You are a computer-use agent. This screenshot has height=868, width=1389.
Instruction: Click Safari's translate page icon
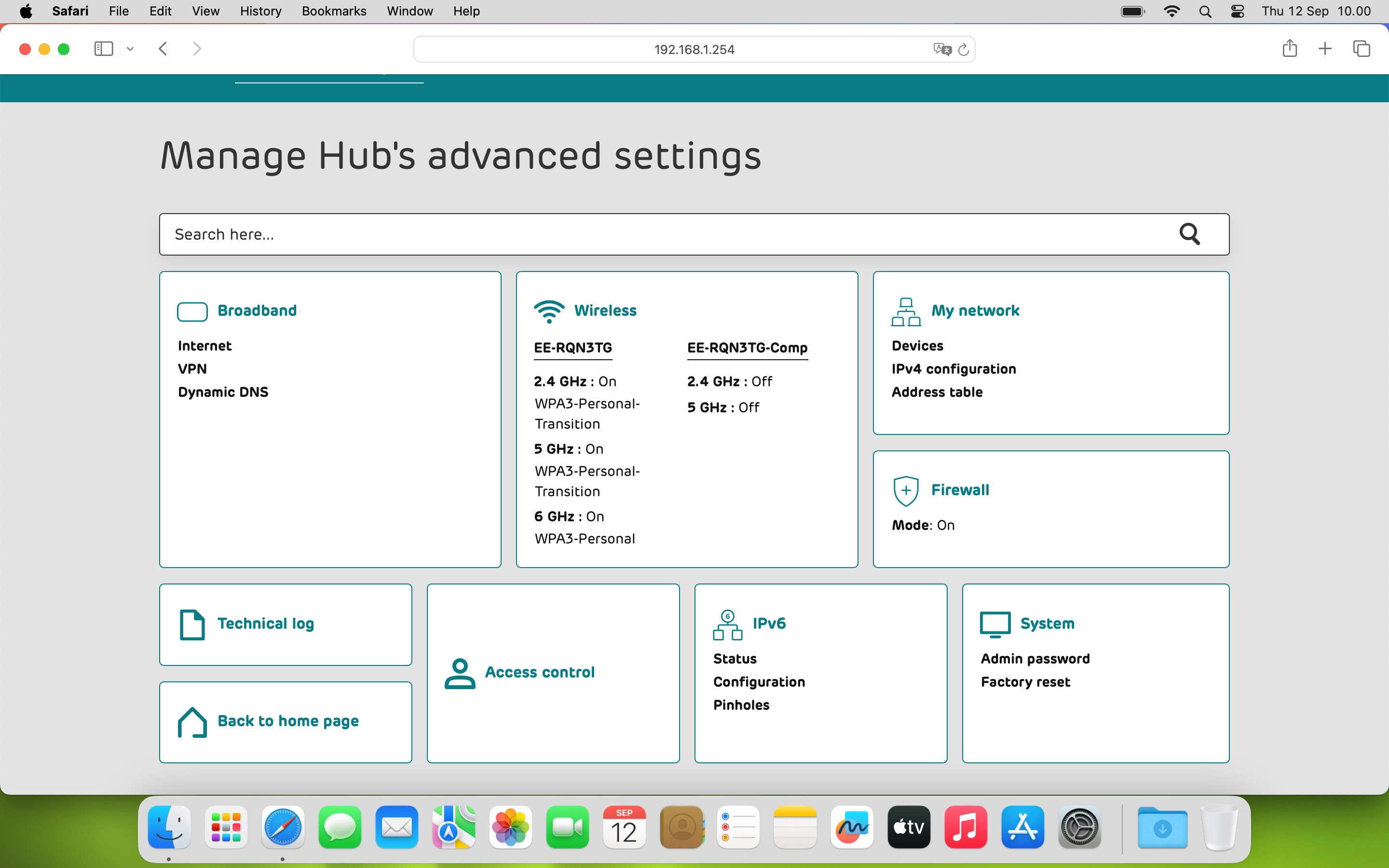tap(941, 49)
